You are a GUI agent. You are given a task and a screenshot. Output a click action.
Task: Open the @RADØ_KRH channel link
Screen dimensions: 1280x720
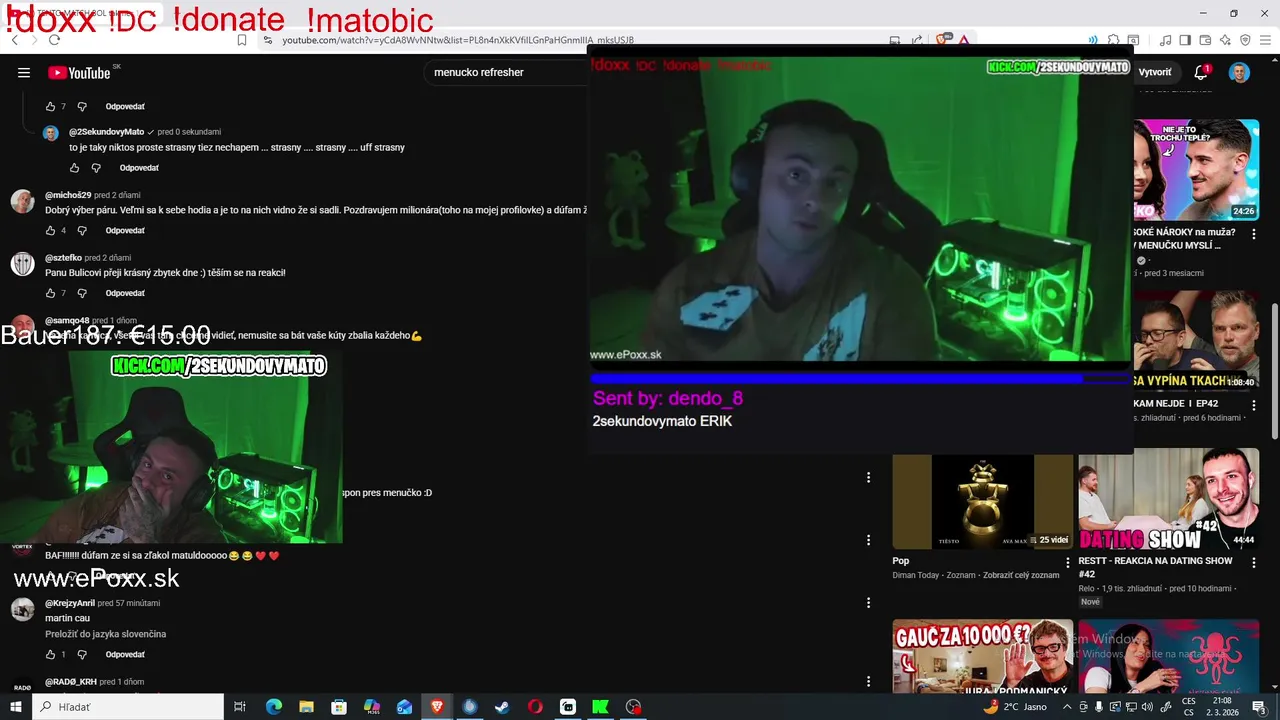click(x=71, y=682)
